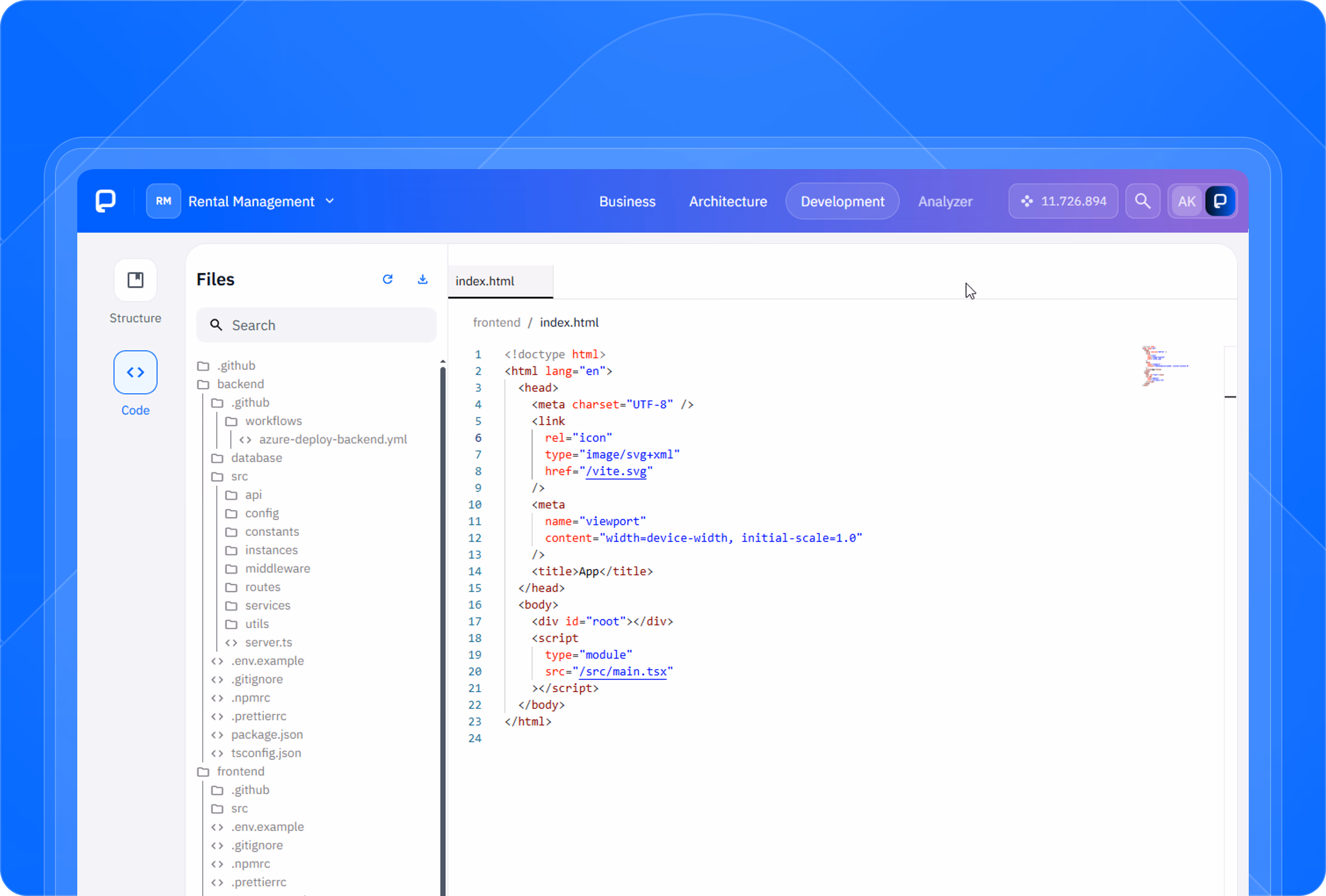
Task: Open frontend .npmrc file
Action: [241, 864]
